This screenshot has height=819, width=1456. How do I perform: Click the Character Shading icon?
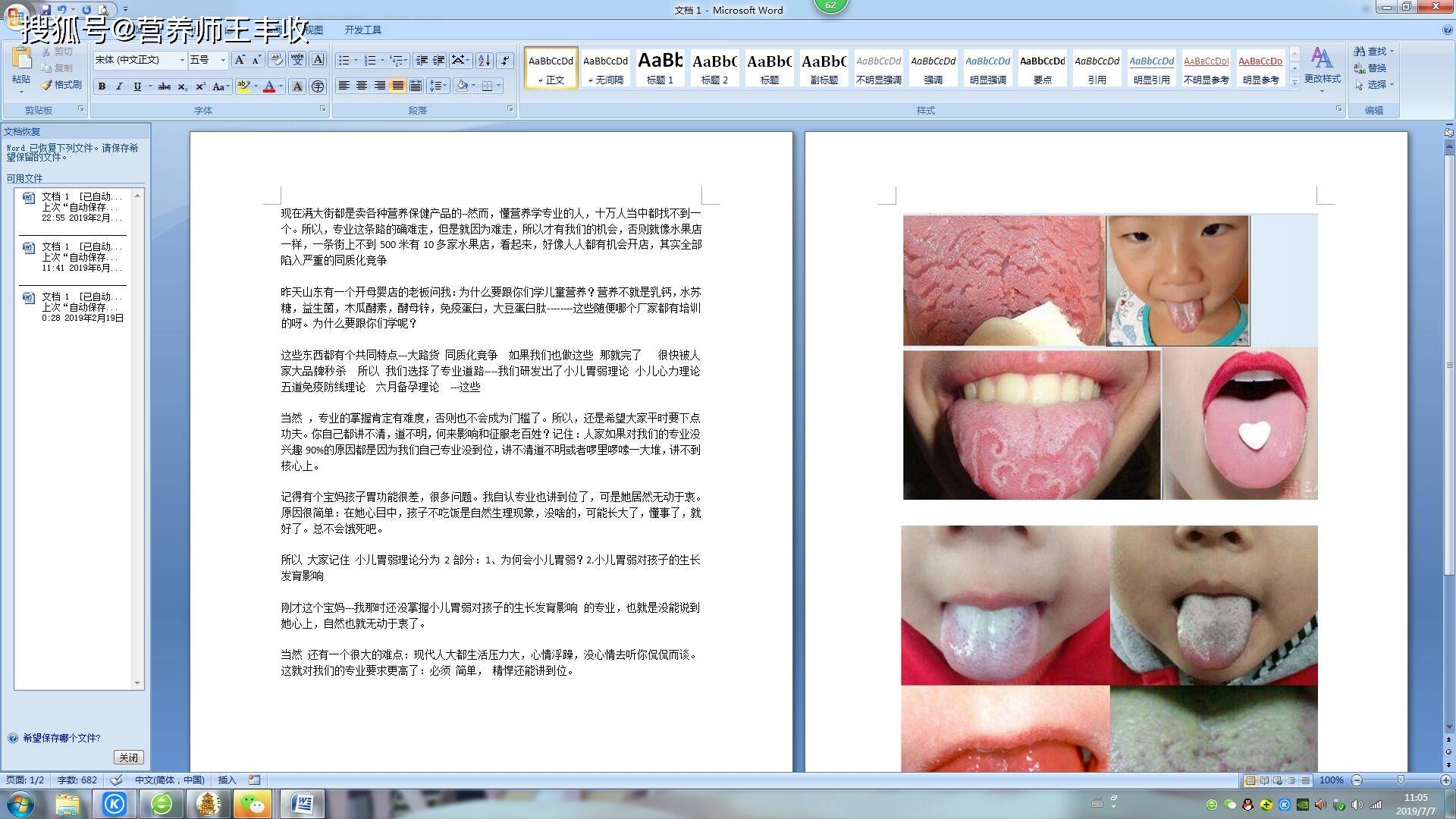pos(297,86)
